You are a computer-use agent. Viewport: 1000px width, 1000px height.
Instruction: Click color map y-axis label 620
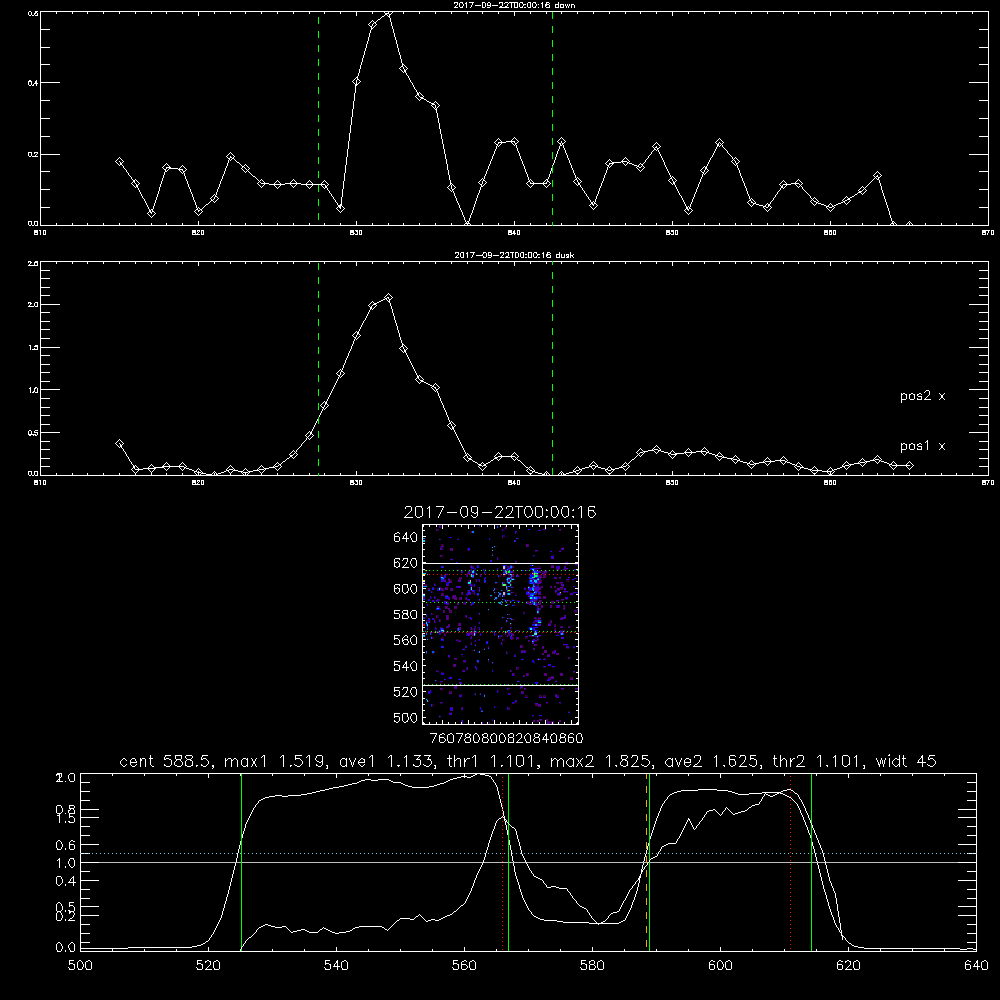point(406,563)
